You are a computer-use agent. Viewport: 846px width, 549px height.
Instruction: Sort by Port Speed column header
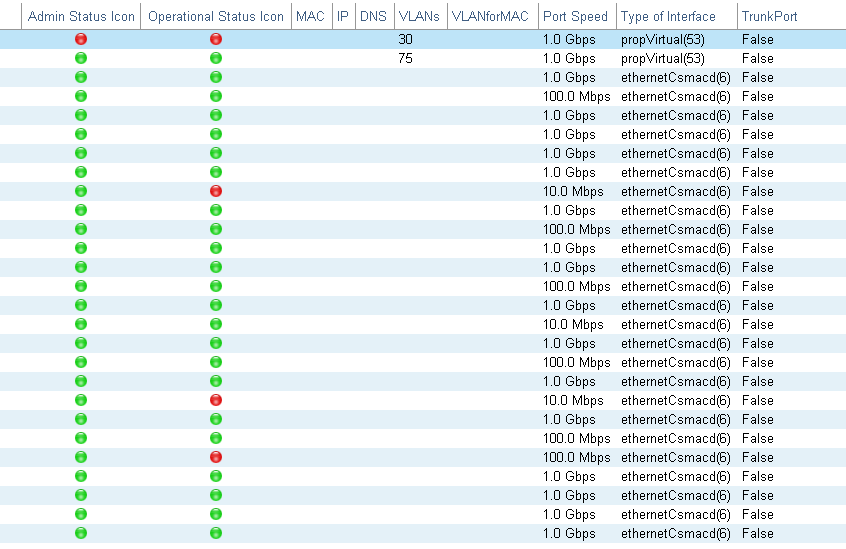pos(575,16)
